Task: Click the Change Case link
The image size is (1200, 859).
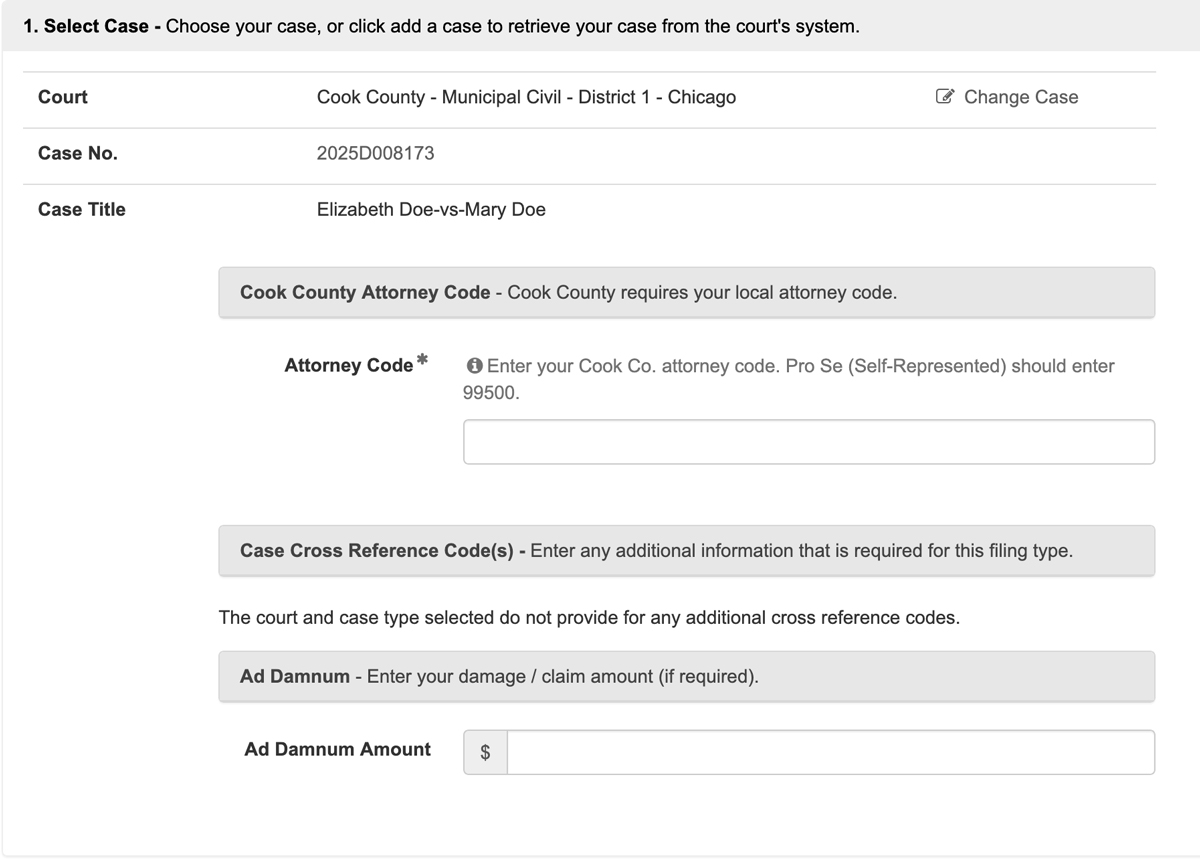Action: (x=1020, y=96)
